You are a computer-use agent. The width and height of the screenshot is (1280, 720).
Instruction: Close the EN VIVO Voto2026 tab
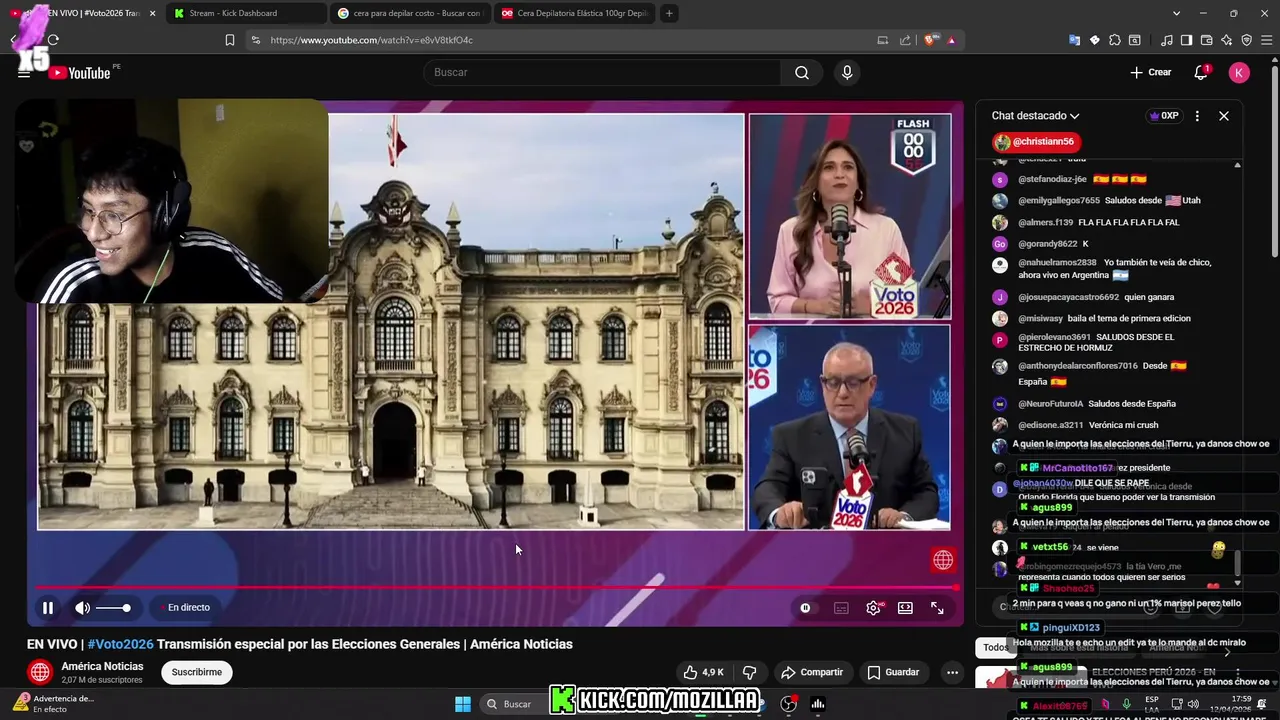152,13
